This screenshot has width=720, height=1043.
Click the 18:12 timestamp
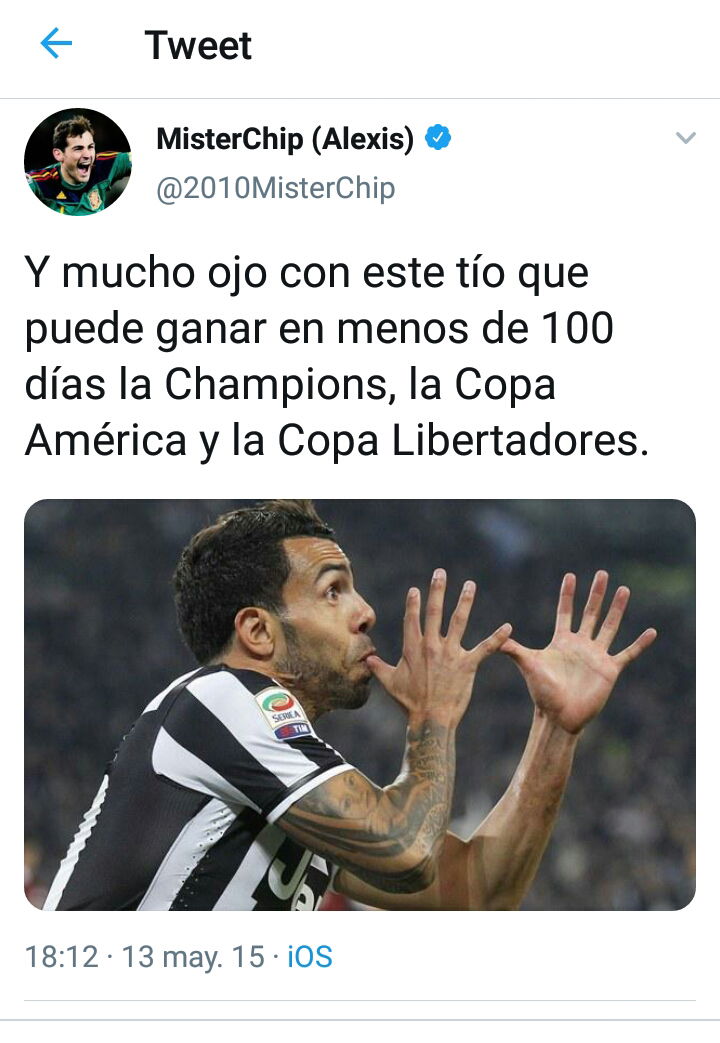tap(61, 957)
